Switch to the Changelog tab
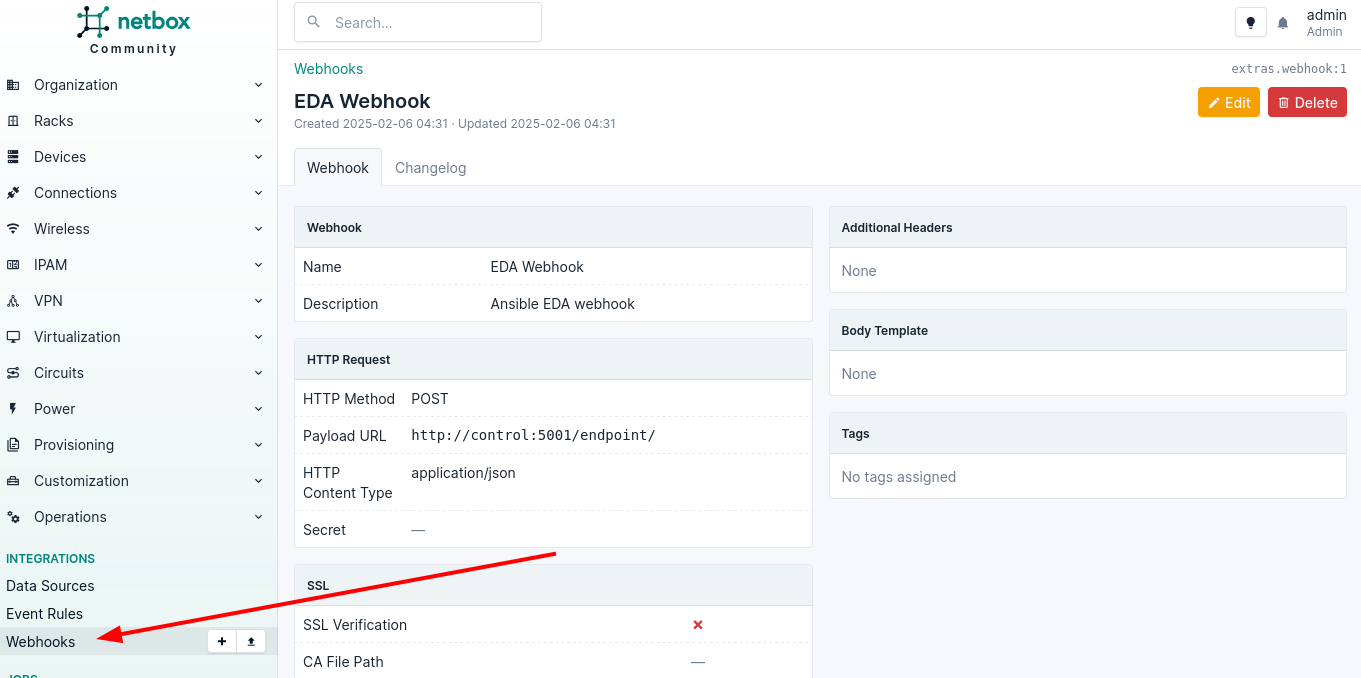The image size is (1361, 678). pyautogui.click(x=430, y=168)
